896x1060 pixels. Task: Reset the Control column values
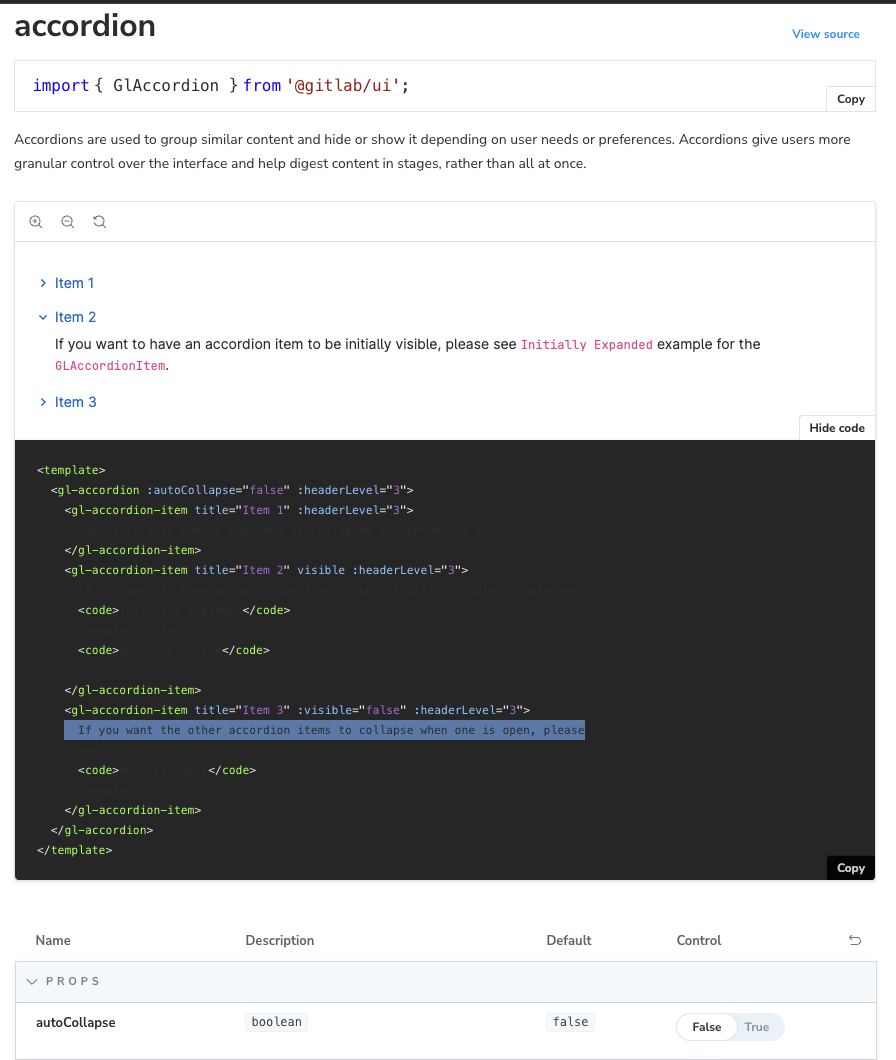(x=855, y=940)
